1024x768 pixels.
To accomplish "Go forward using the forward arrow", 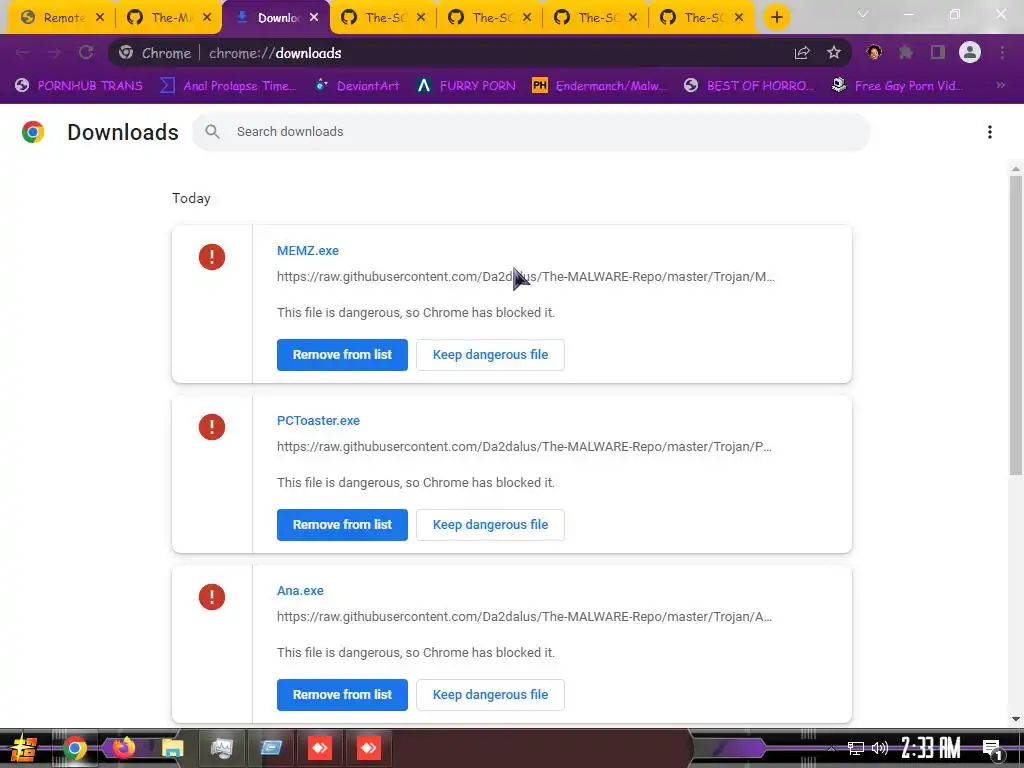I will [x=54, y=53].
